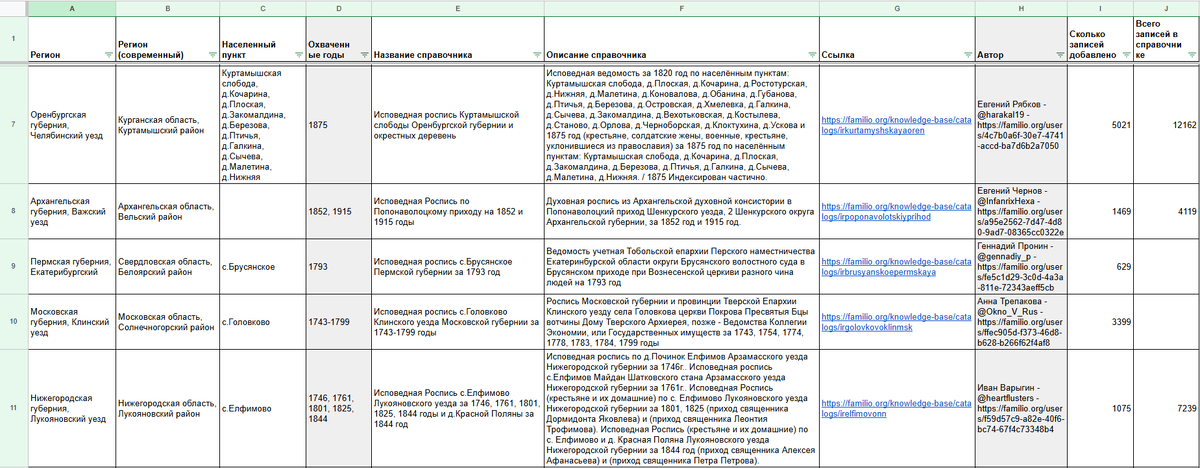Select author cell 'Иван Варыгин'
The image size is (1200, 468).
[1020, 409]
